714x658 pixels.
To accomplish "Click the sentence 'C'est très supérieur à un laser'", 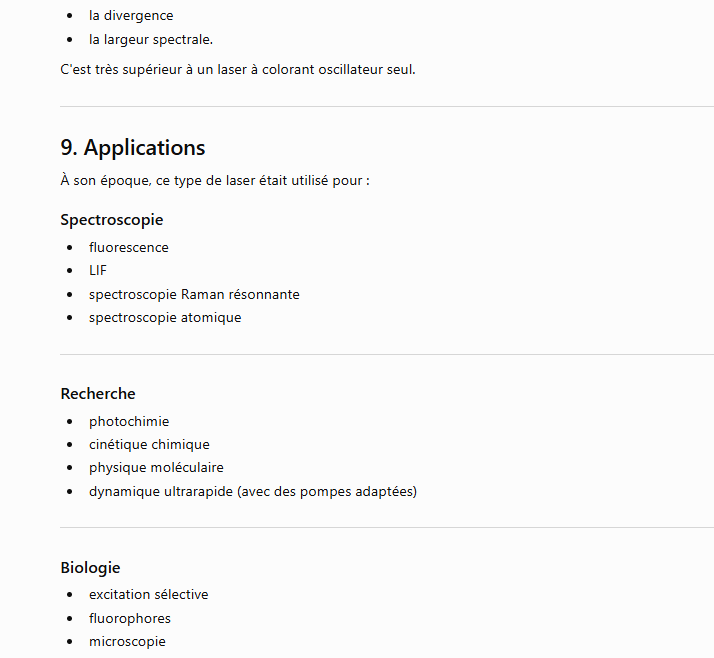I will tap(238, 70).
